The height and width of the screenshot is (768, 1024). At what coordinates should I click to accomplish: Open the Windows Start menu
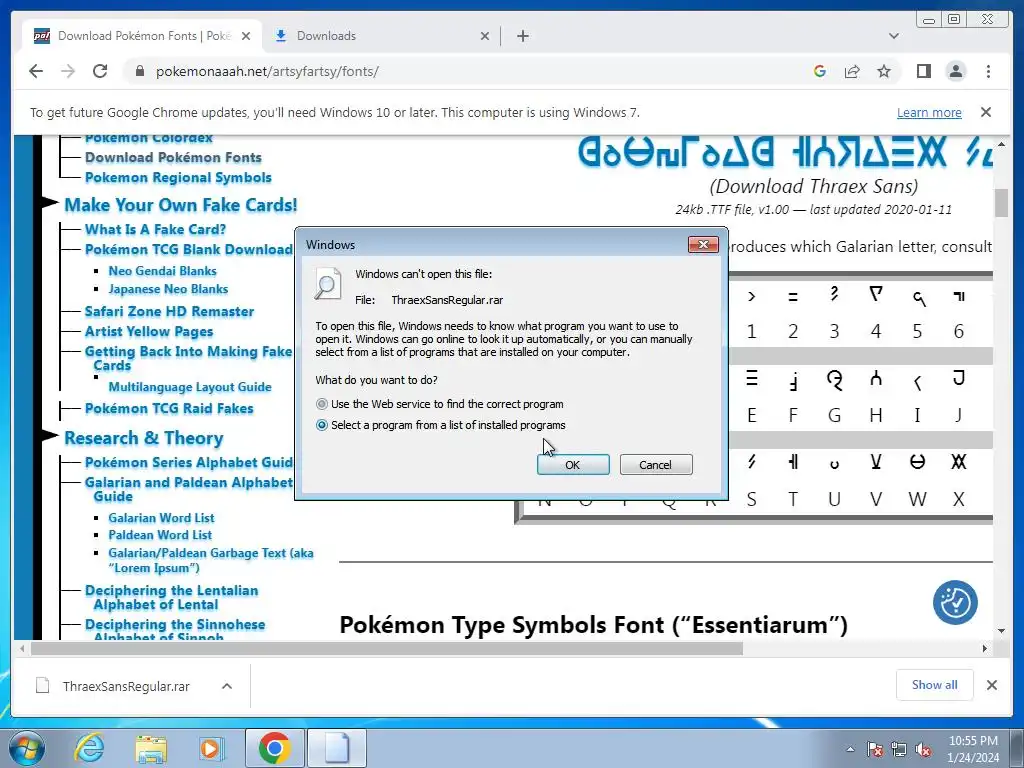coord(26,748)
